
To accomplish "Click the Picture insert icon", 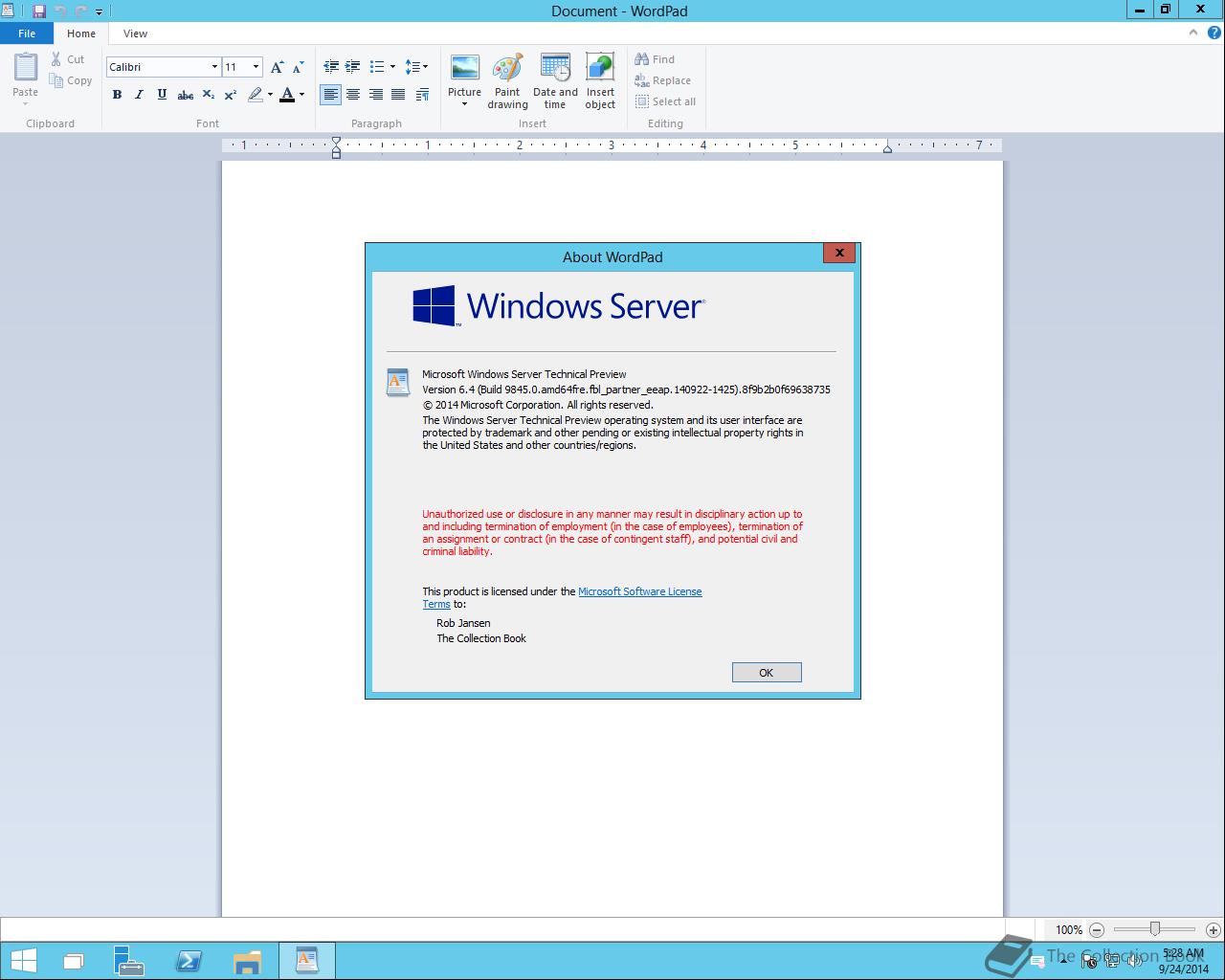I will coord(465,69).
